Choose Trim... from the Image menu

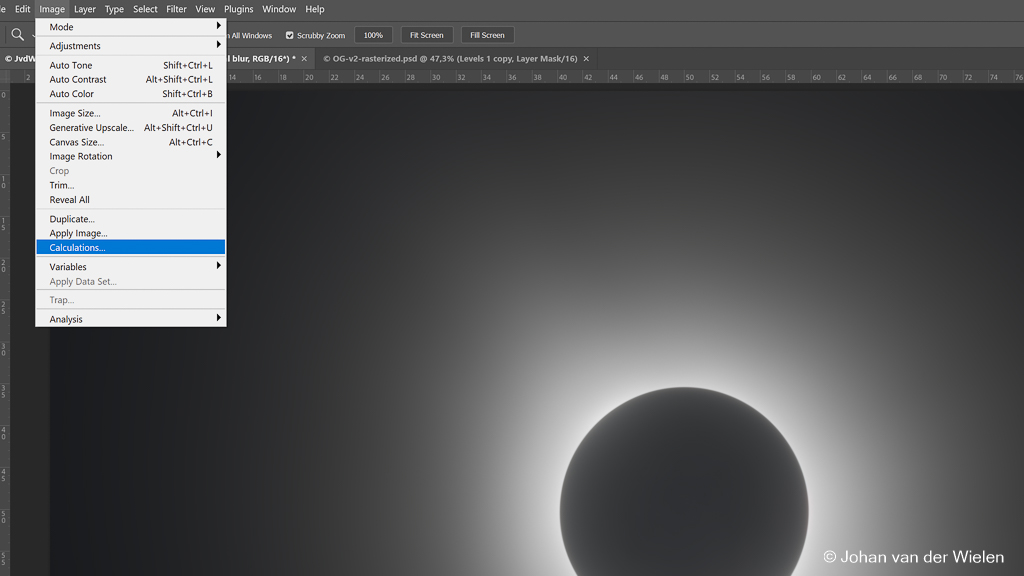[131, 185]
